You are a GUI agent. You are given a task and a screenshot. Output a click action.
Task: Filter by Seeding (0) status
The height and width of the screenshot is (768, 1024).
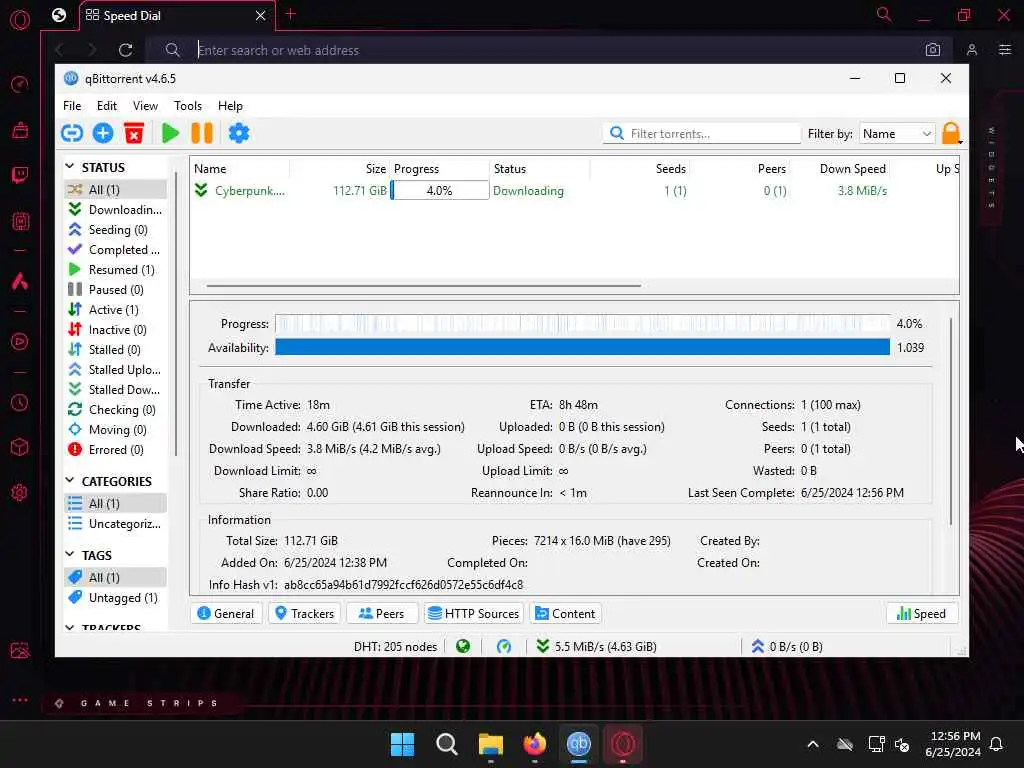click(116, 229)
